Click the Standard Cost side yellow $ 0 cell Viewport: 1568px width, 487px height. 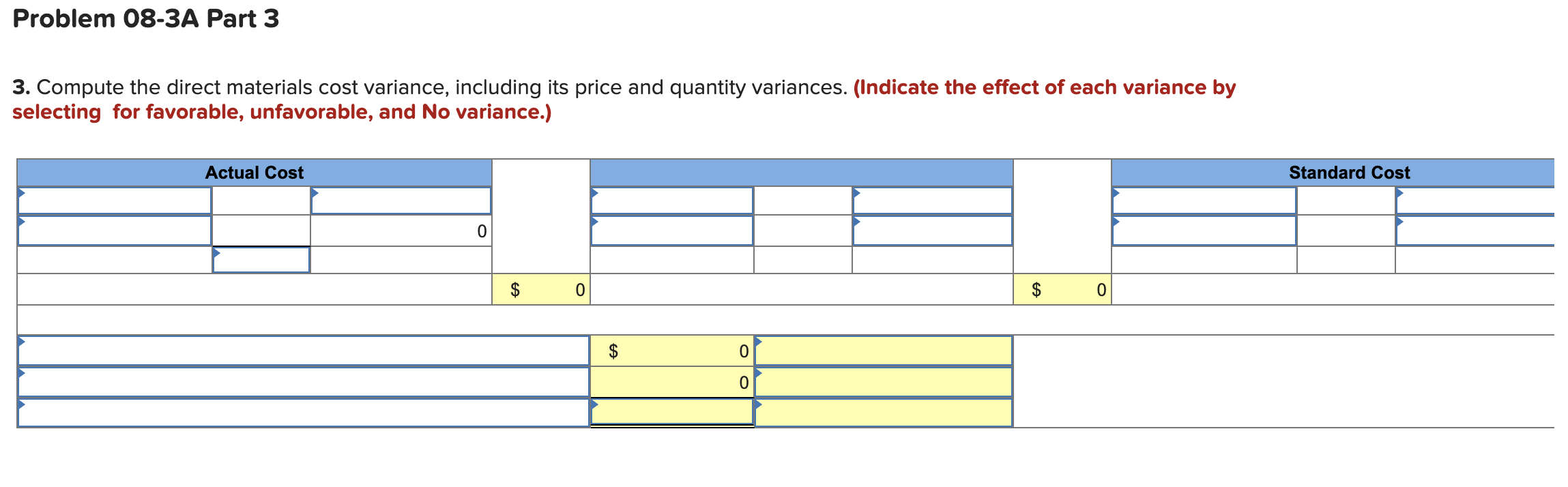click(x=1064, y=290)
